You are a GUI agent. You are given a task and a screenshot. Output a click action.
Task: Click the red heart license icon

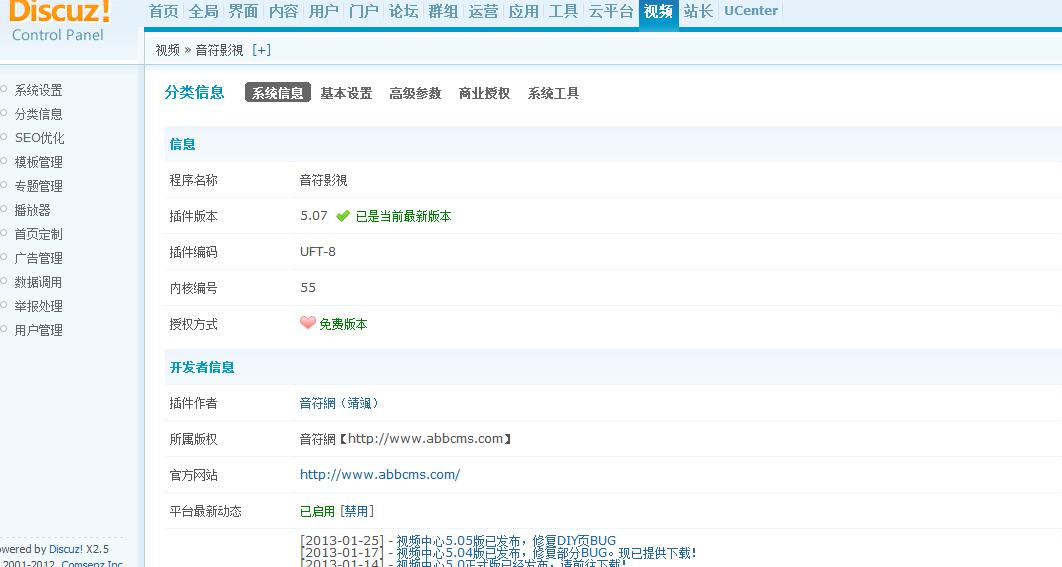coord(307,322)
